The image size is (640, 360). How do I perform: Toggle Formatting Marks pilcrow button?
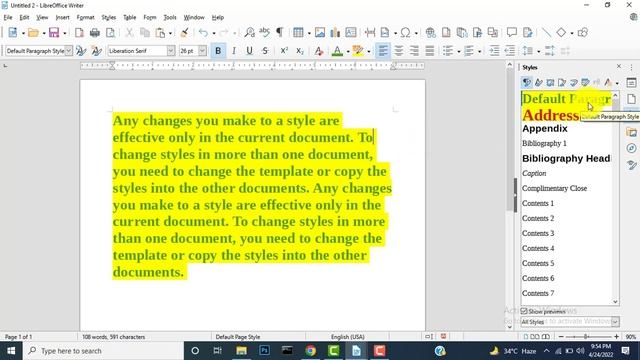point(280,33)
